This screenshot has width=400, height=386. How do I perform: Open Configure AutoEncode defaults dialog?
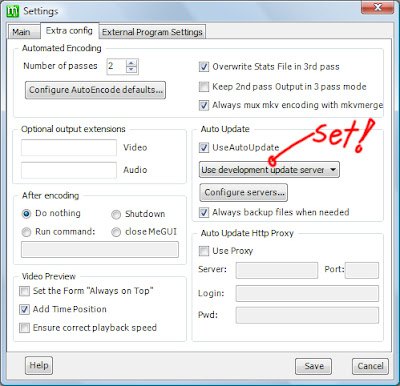pyautogui.click(x=95, y=90)
